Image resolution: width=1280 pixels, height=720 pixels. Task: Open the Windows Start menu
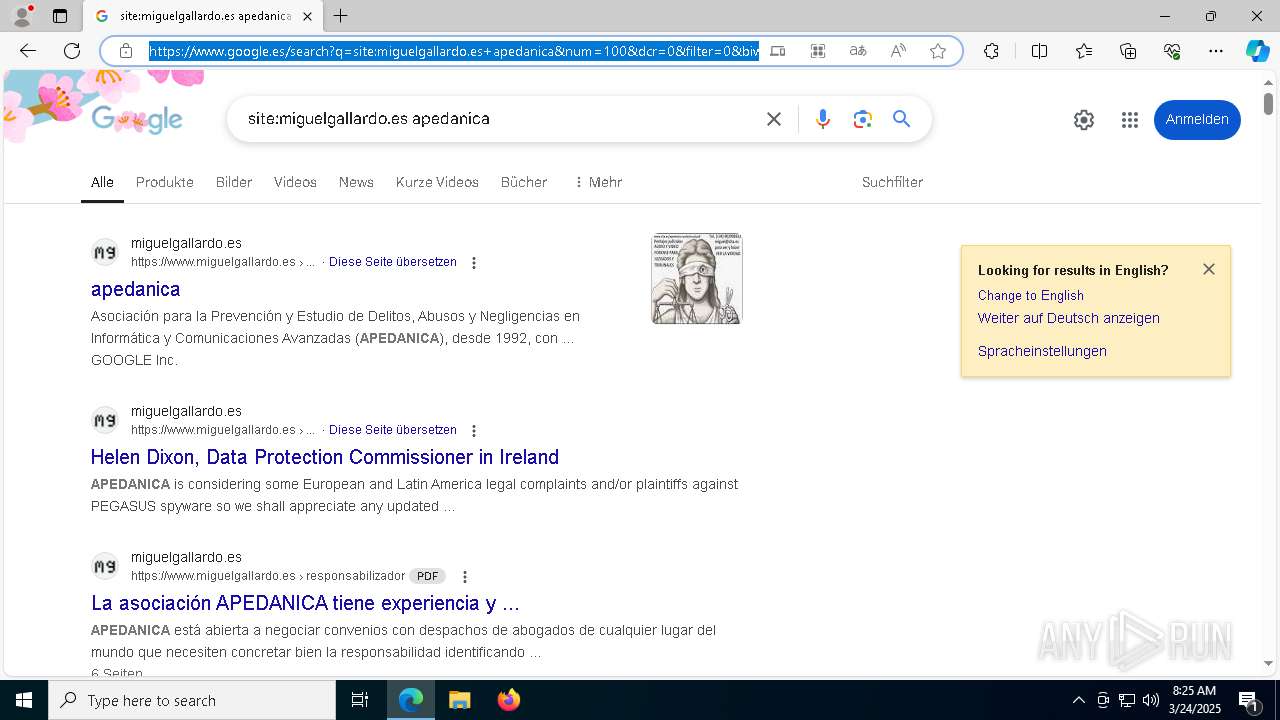click(x=24, y=700)
